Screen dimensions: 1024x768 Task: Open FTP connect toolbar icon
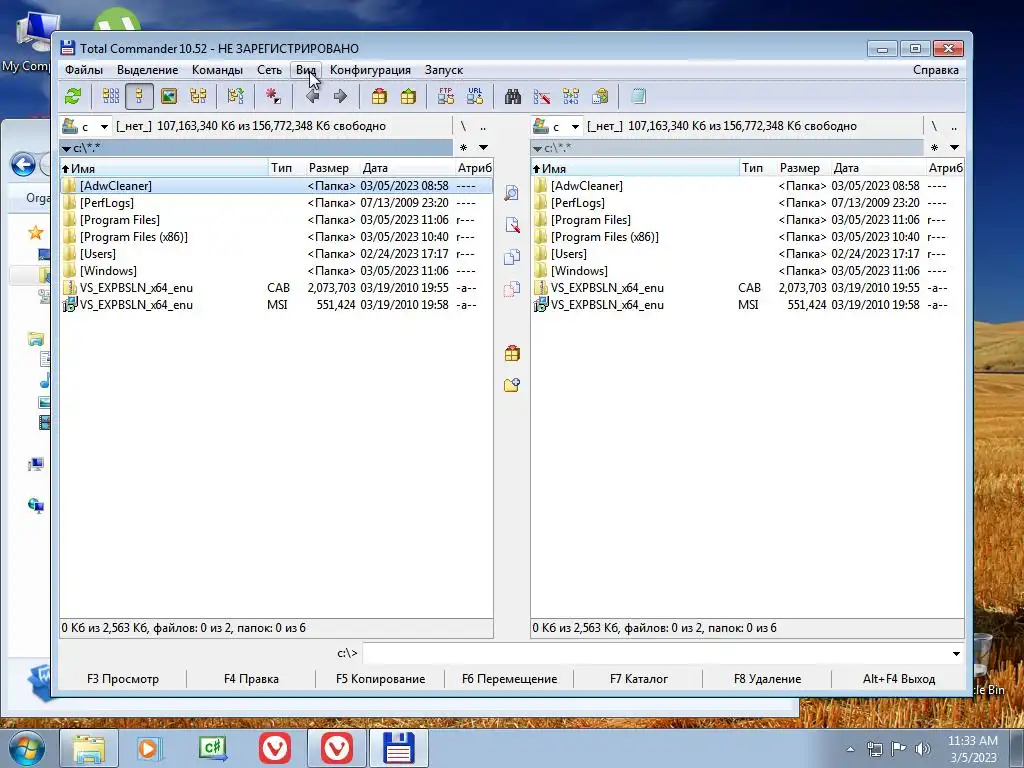[x=446, y=97]
